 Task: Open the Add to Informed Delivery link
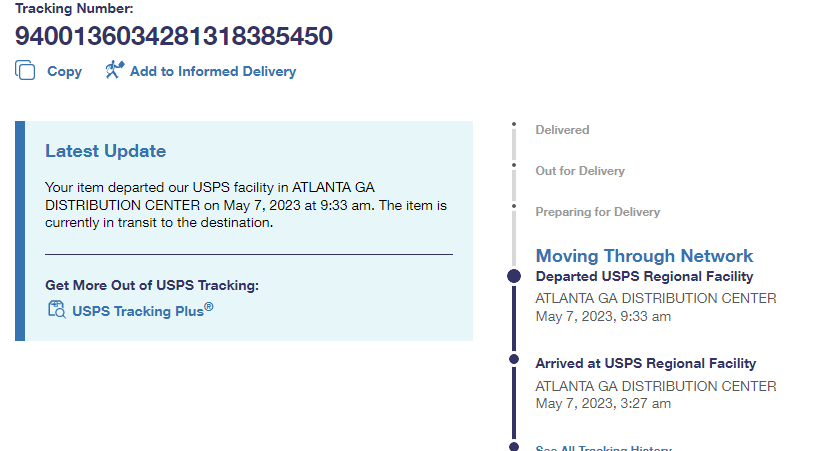point(212,72)
